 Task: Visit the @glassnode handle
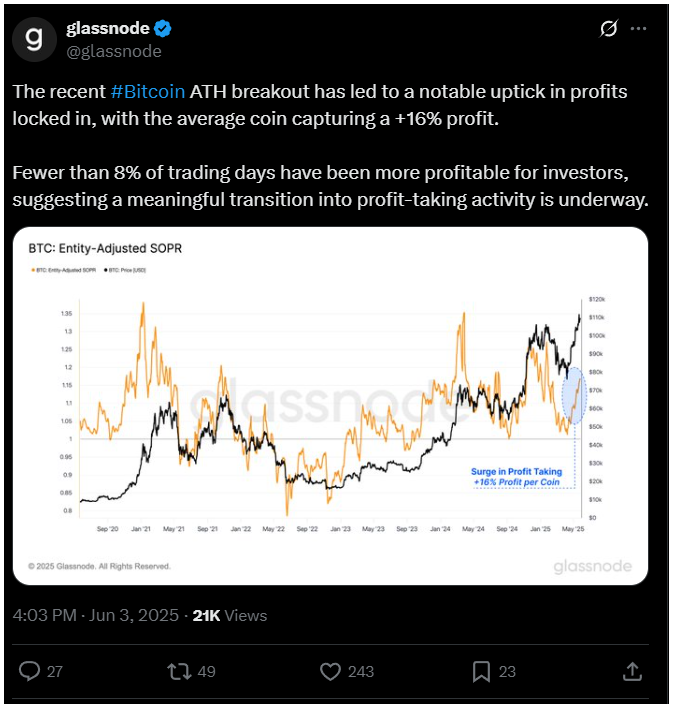[114, 51]
